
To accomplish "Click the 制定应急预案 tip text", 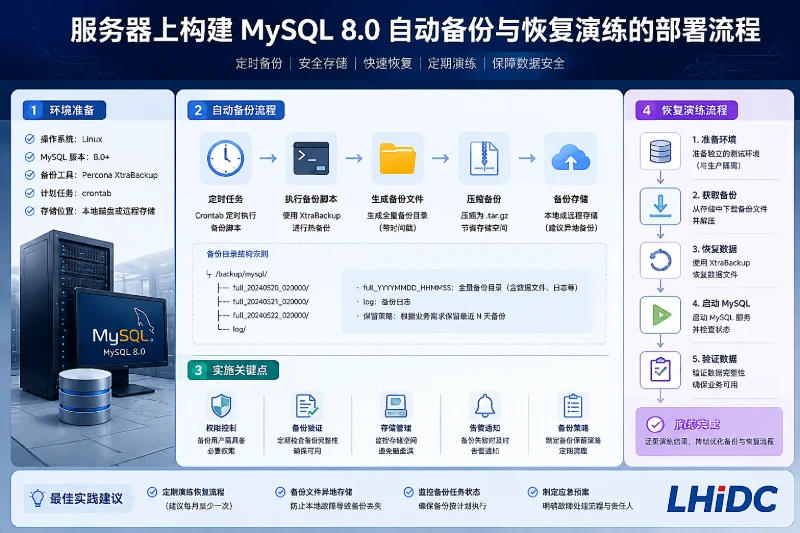I will [565, 492].
